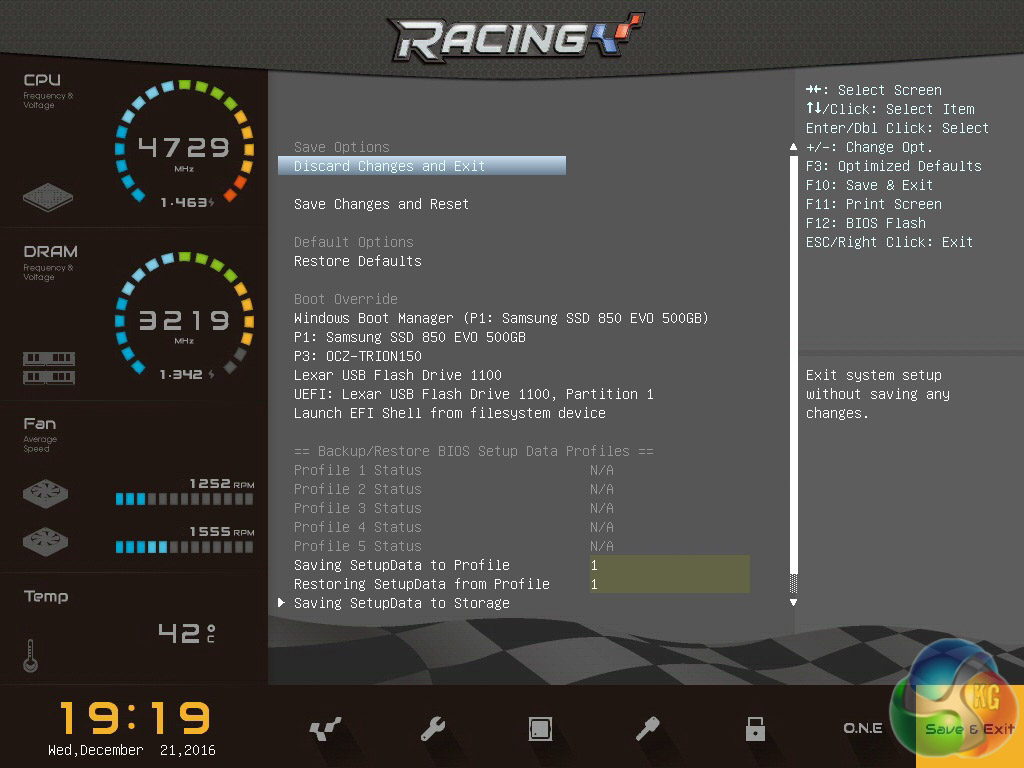The height and width of the screenshot is (768, 1024).
Task: Click the scrollbar down arrow
Action: click(793, 603)
